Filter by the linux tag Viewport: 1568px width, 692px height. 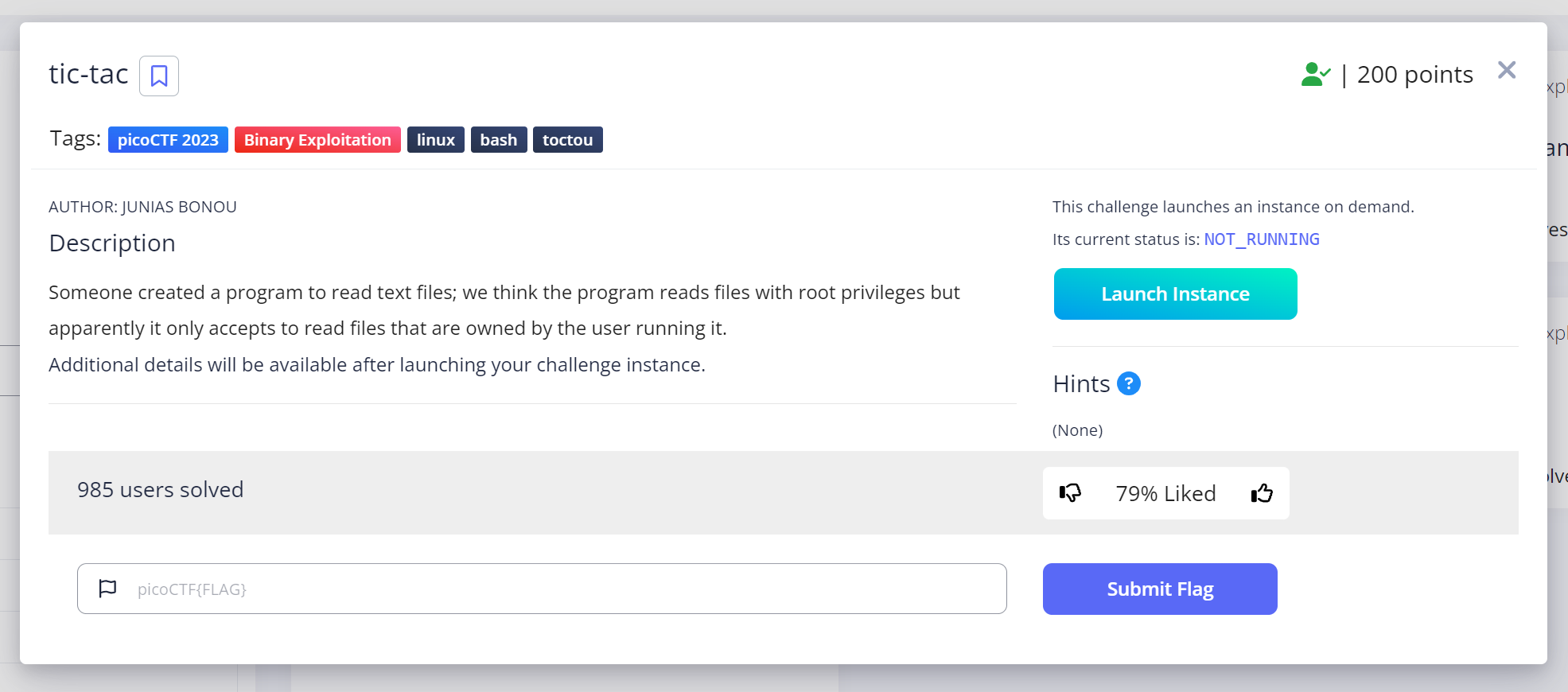tap(435, 140)
